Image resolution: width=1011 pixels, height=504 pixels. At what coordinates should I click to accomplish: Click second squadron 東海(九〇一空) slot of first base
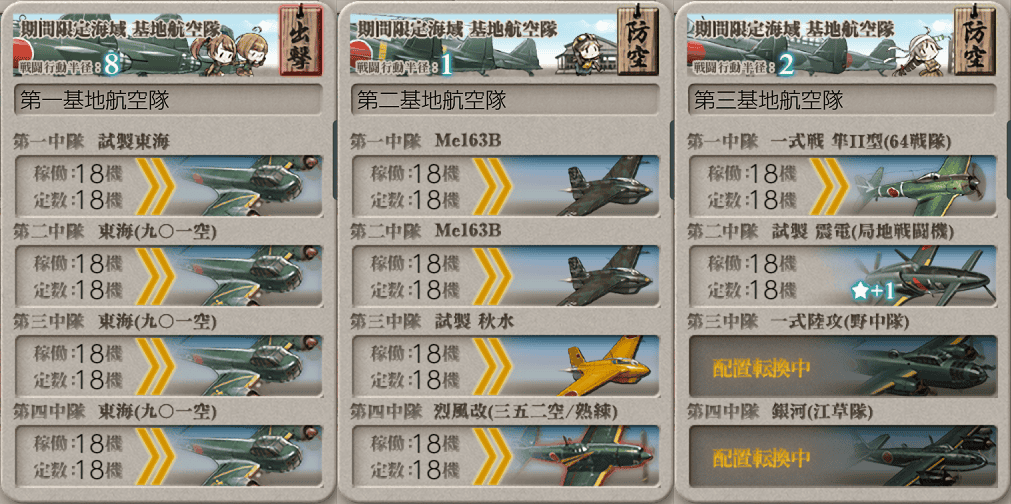pos(168,275)
